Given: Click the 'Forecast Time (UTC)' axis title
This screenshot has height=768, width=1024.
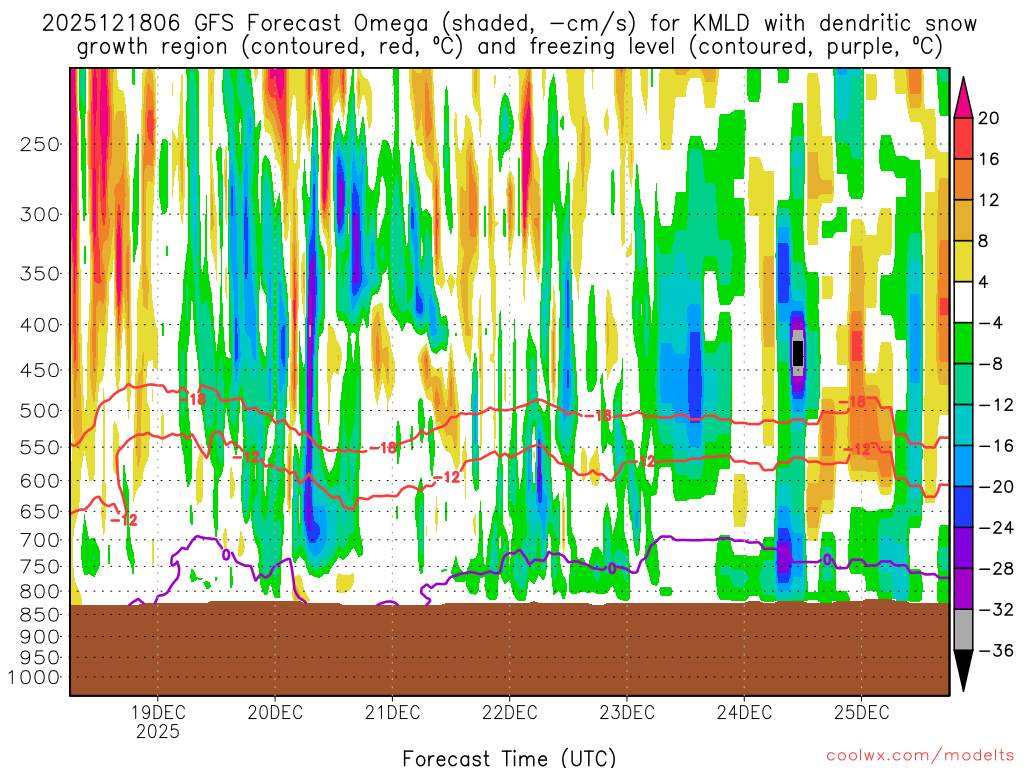Looking at the screenshot, I should point(509,758).
